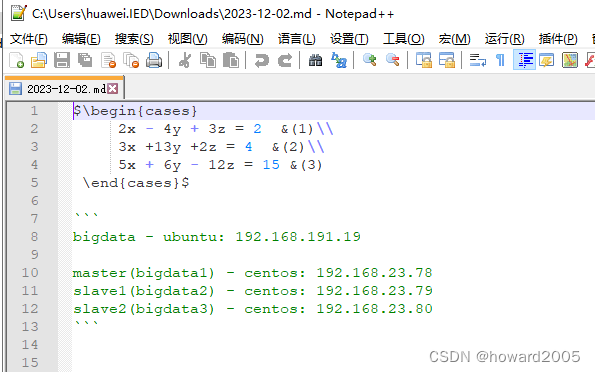Close the 2023-12-02.md tab with red X

pos(112,89)
